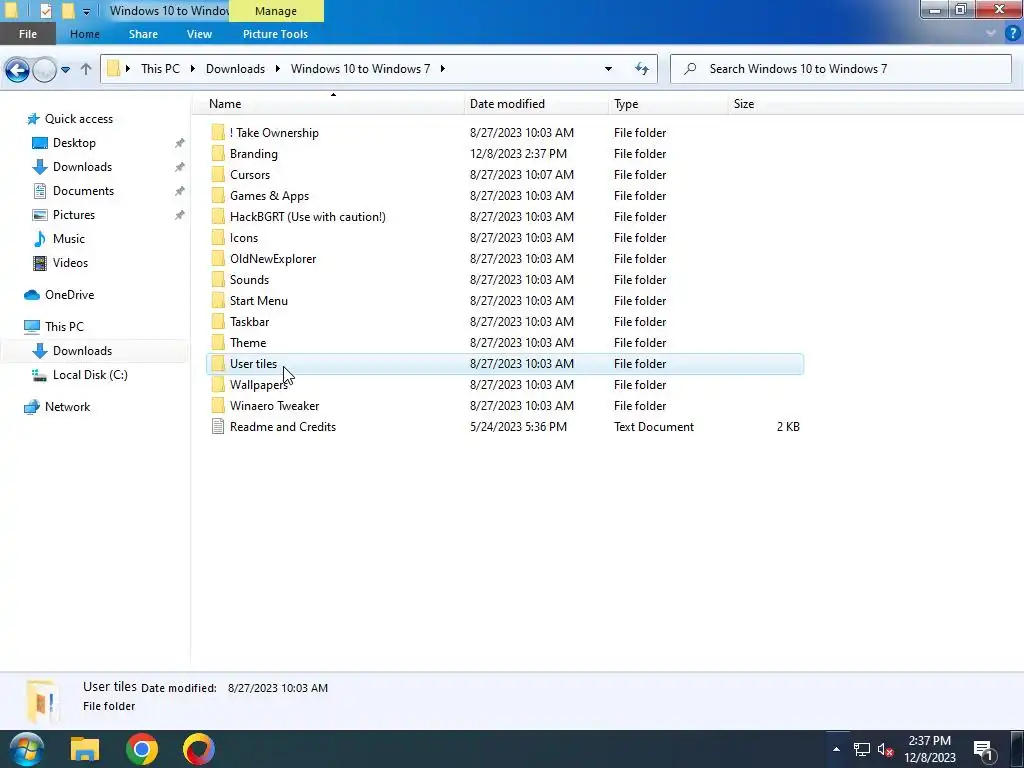Image resolution: width=1024 pixels, height=768 pixels.
Task: Select the User tiles folder name
Action: click(x=253, y=364)
